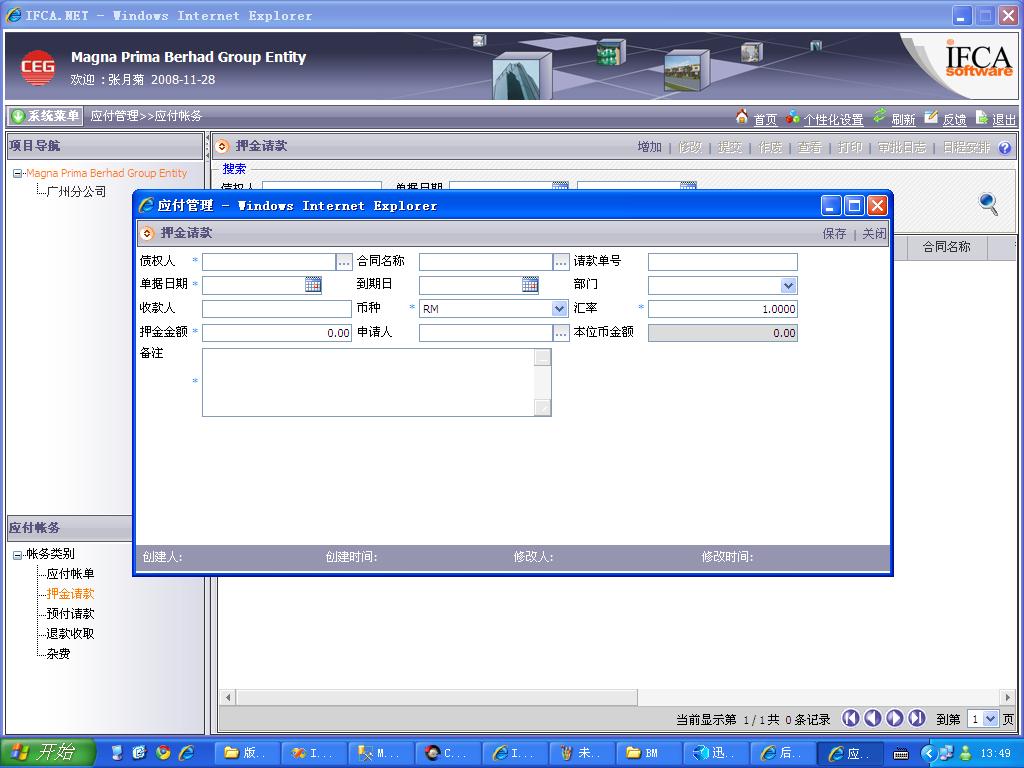
Task: Click the 申请人 lookup ellipsis button
Action: click(x=561, y=333)
